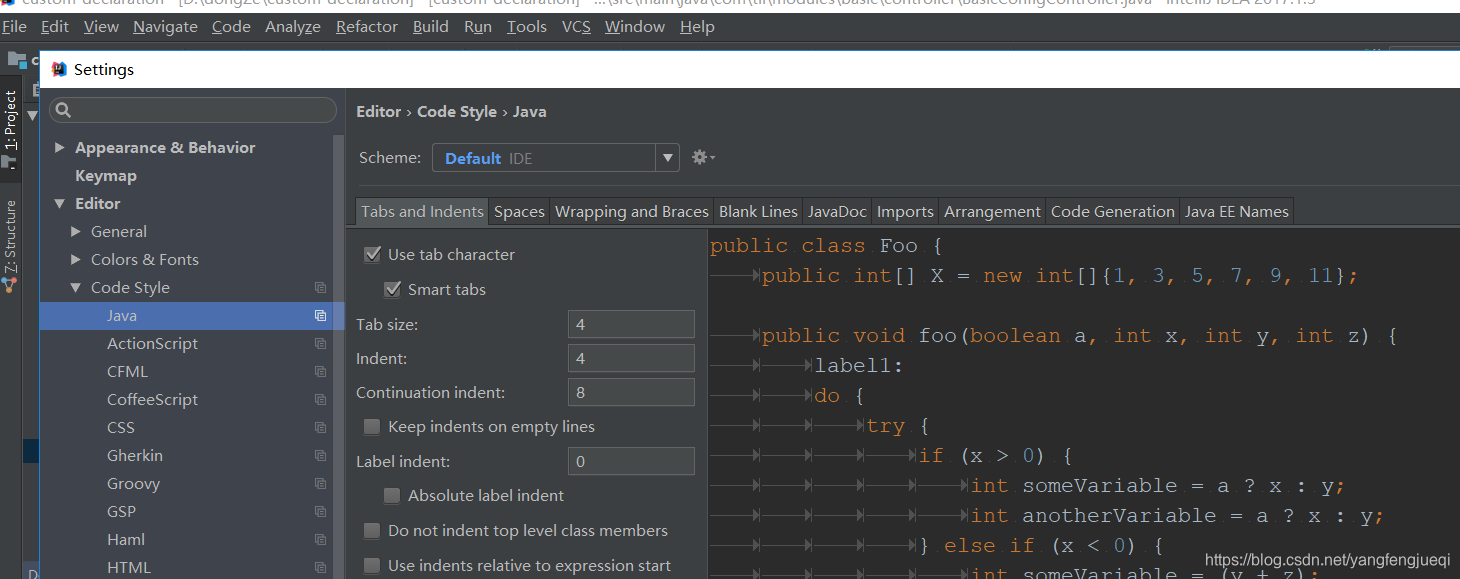Click in the Label indent field
Image resolution: width=1460 pixels, height=579 pixels.
631,461
